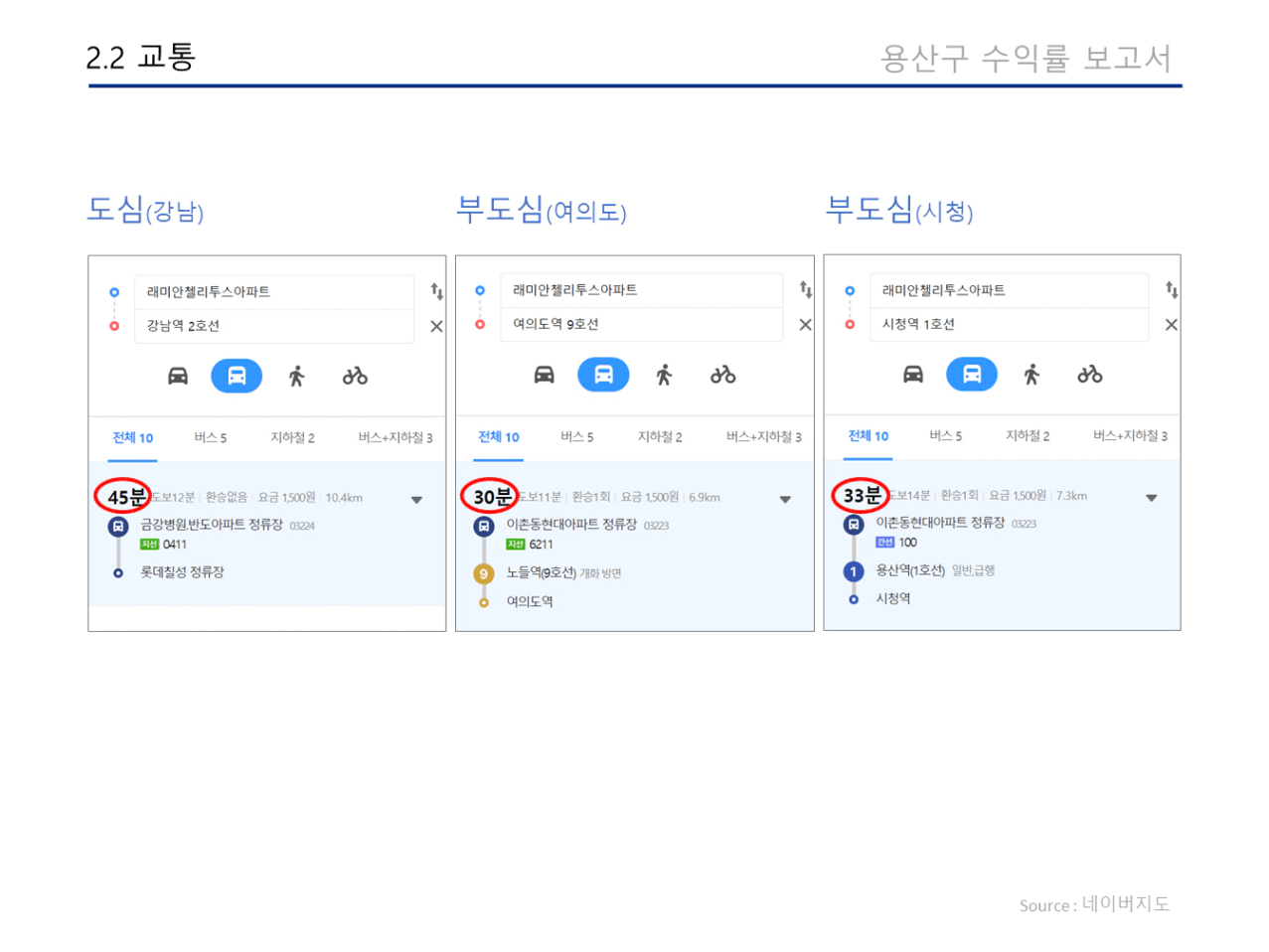Open 지하철 2 tab in Yeouido panel
This screenshot has width=1269, height=952.
660,437
